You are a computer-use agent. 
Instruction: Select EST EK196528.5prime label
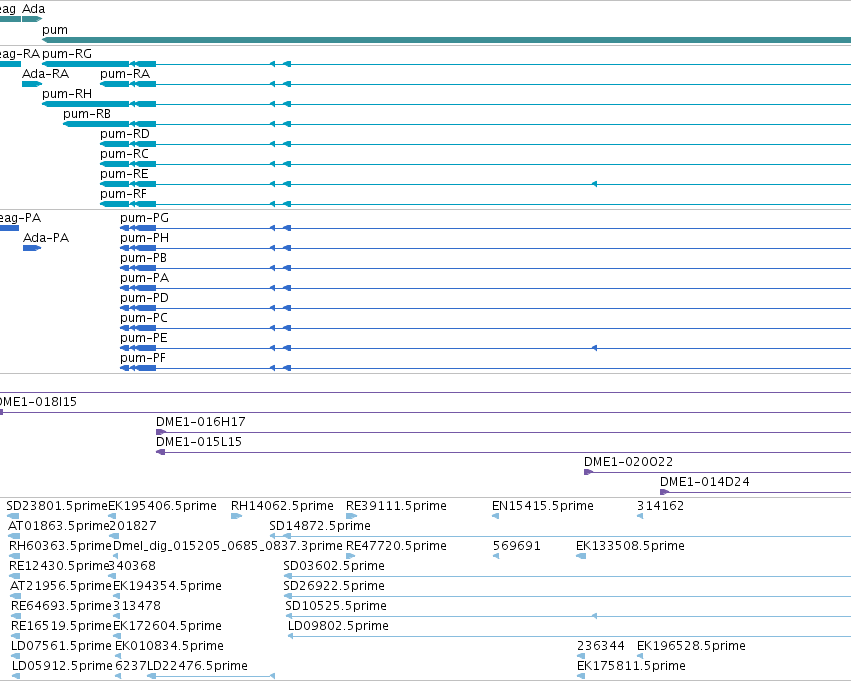[x=691, y=646]
